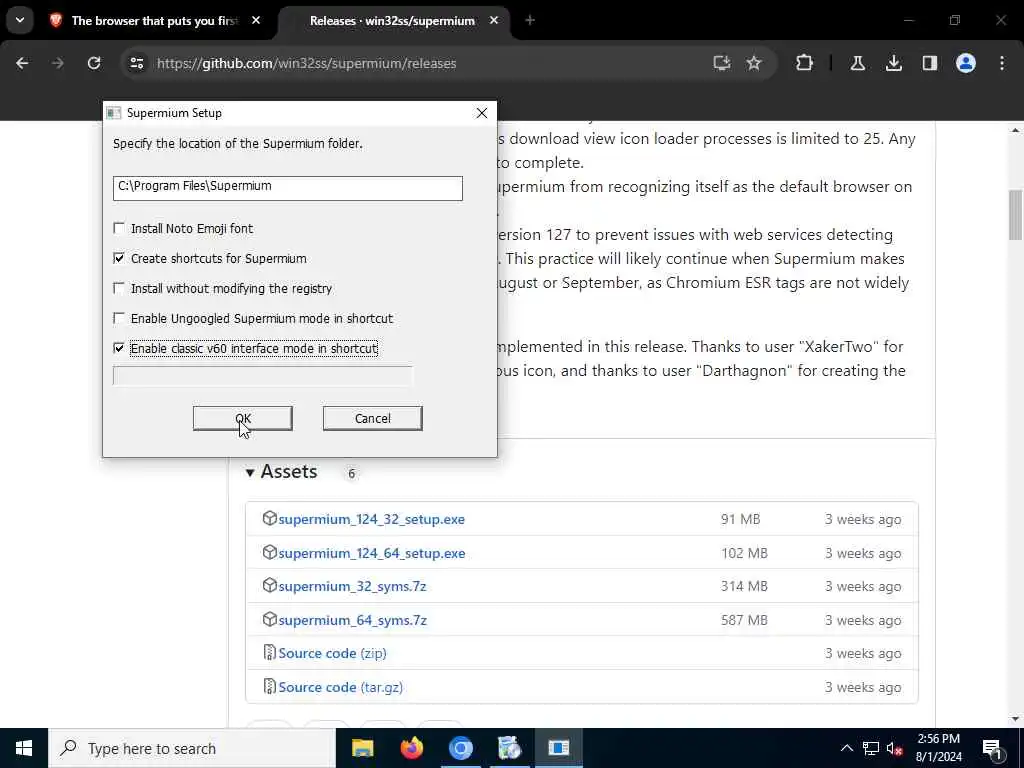Screen dimensions: 1024x768
Task: Click archive icon beside Source code (tar.gz)
Action: (269, 686)
